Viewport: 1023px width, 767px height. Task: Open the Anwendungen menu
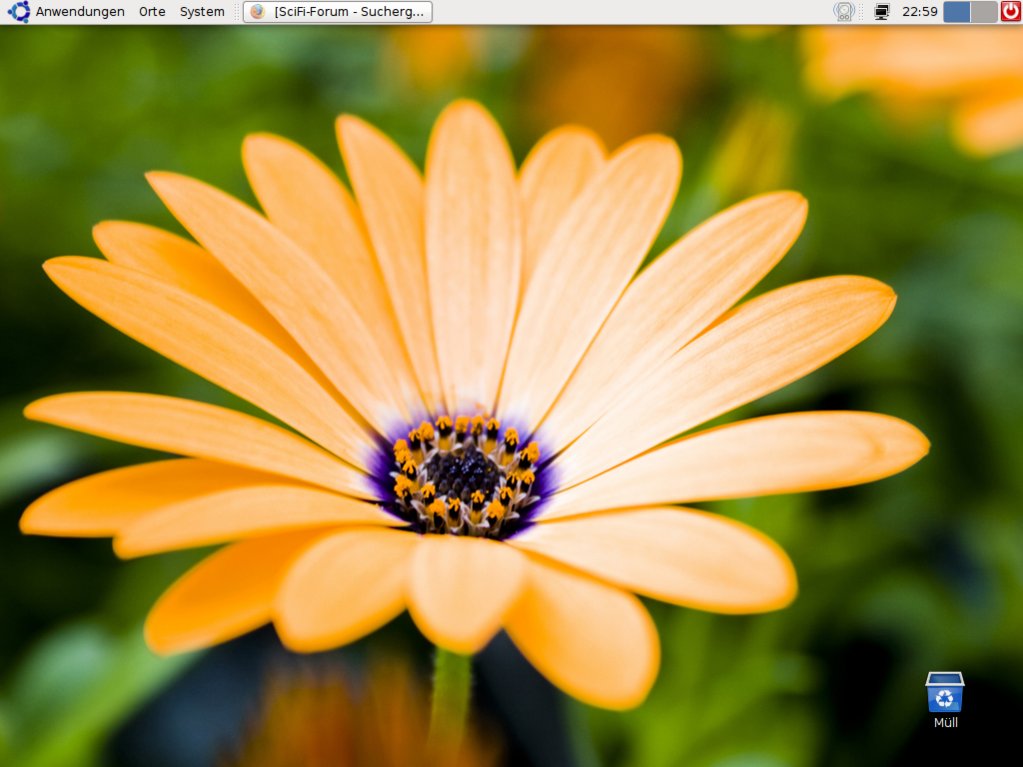(x=80, y=12)
